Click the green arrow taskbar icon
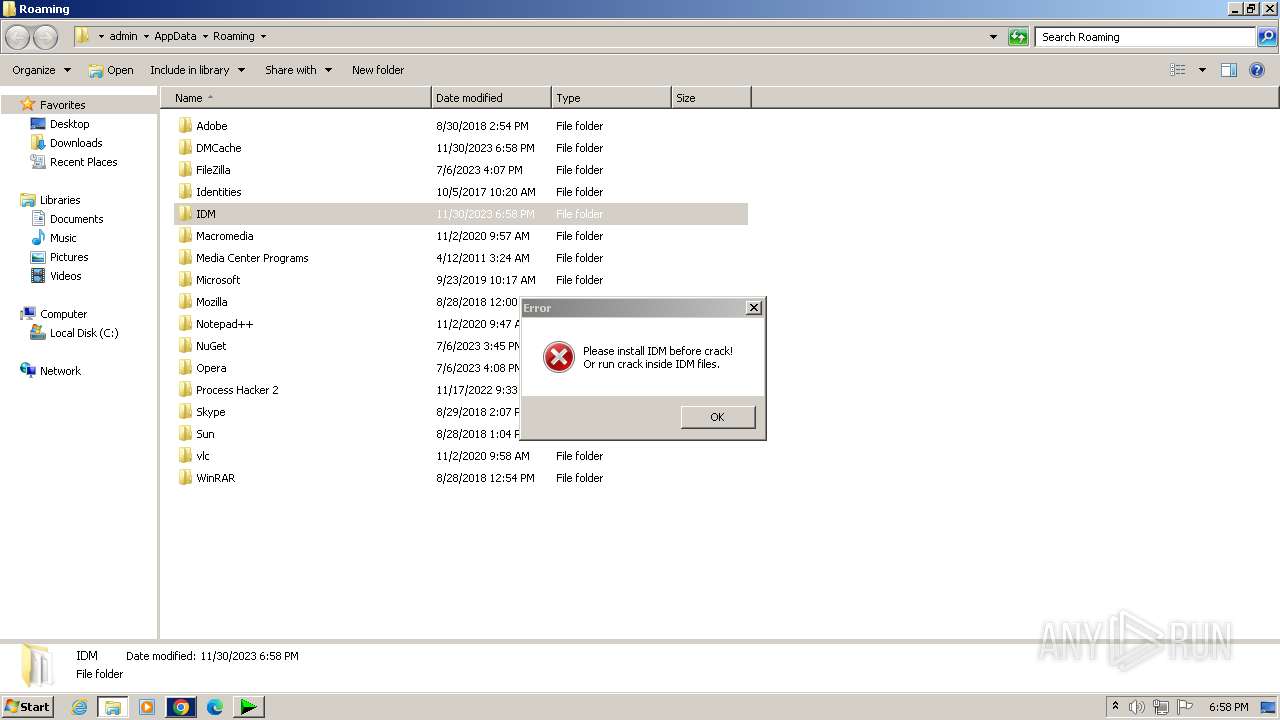The height and width of the screenshot is (720, 1280). tap(248, 707)
